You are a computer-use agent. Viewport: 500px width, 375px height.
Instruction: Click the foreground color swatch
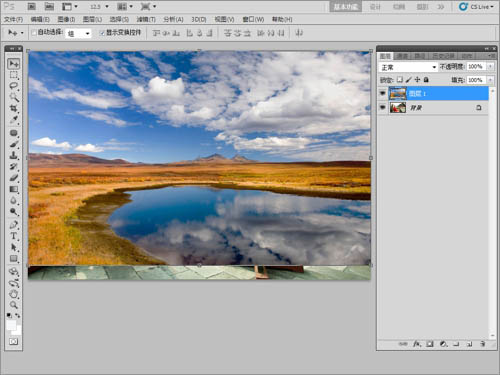[x=11, y=325]
